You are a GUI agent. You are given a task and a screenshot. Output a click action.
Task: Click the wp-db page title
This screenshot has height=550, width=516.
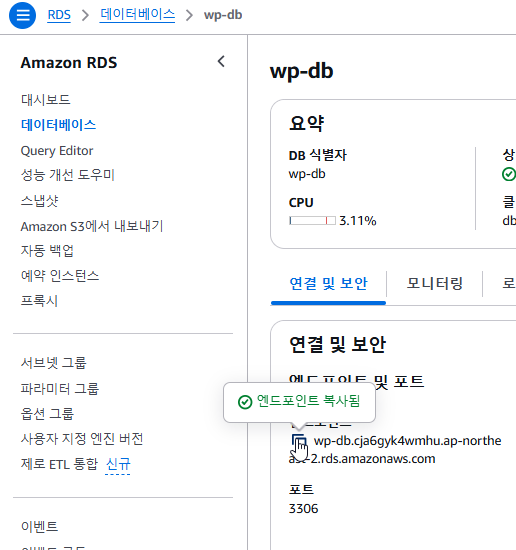pos(301,71)
